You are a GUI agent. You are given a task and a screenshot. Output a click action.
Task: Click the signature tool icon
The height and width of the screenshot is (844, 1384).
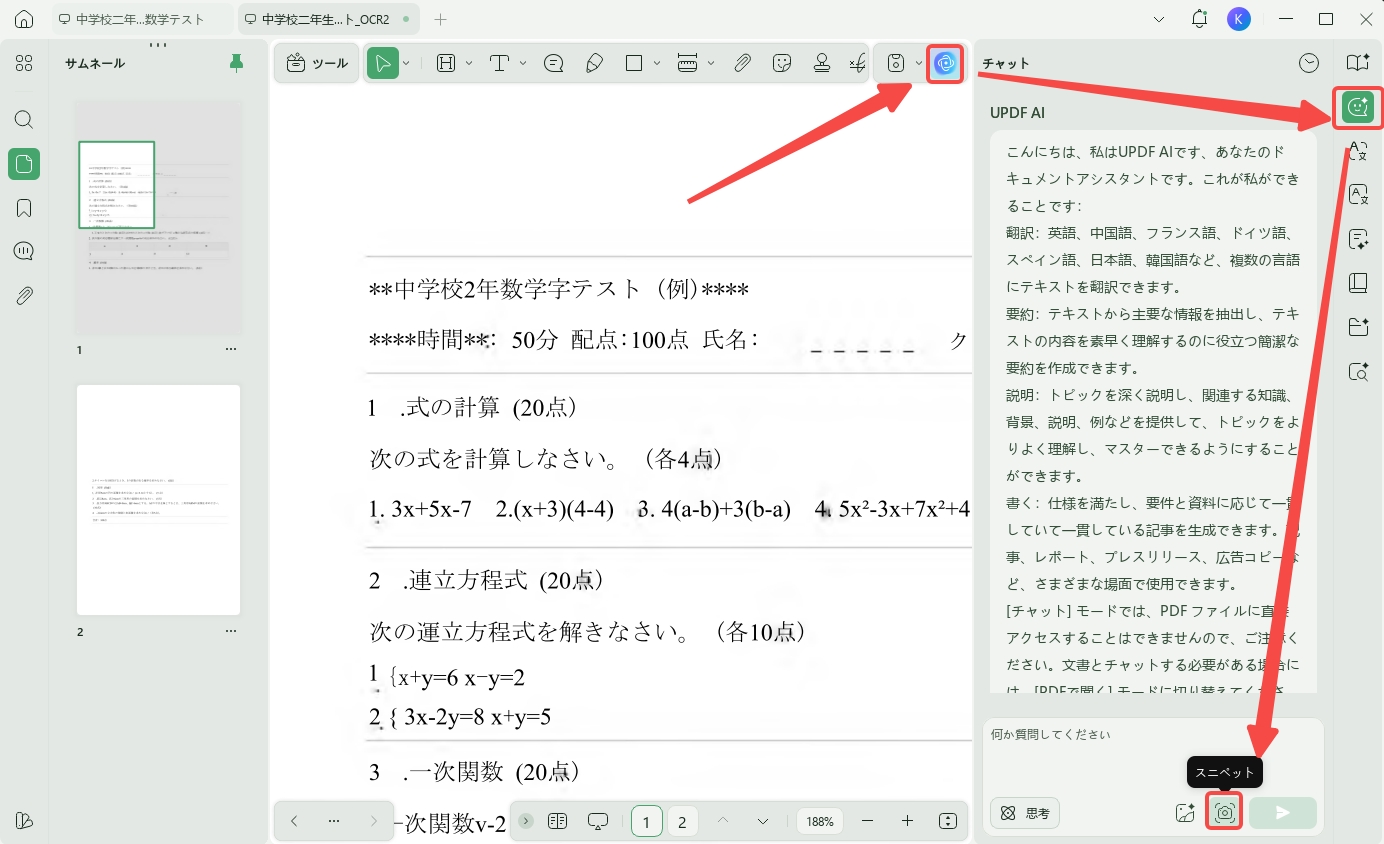pyautogui.click(x=857, y=63)
